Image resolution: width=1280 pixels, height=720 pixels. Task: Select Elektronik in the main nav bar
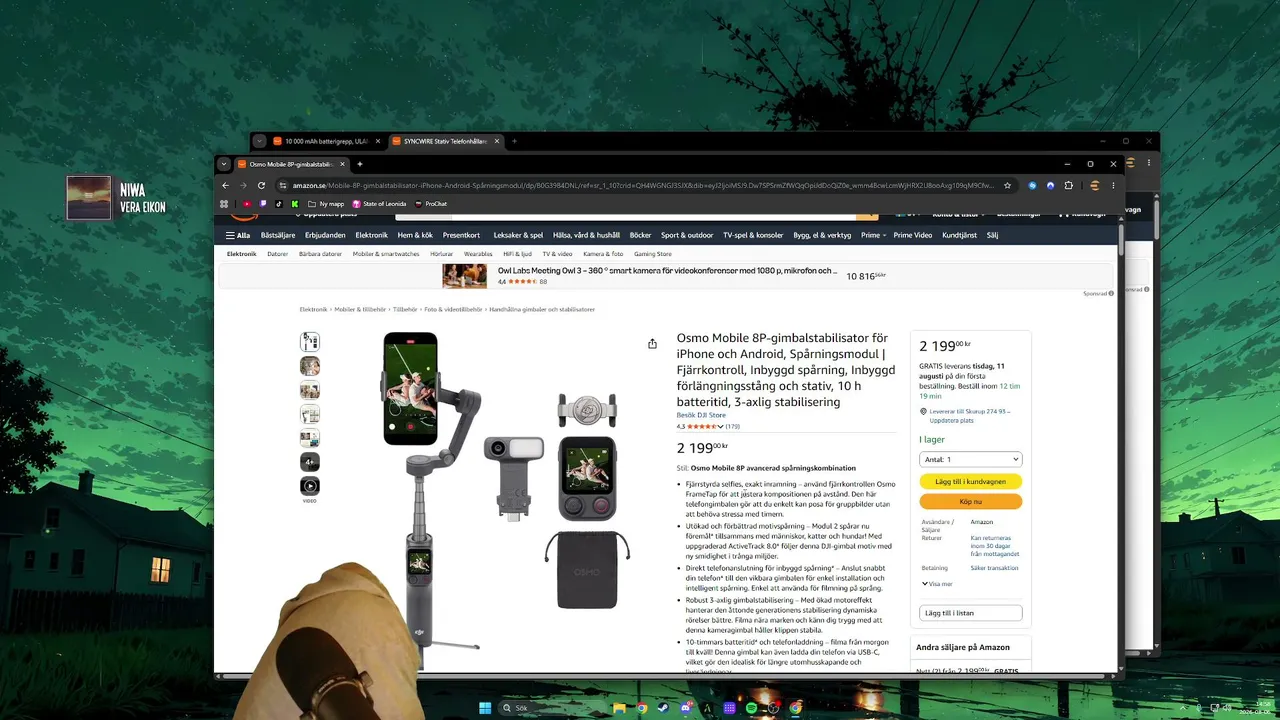(x=371, y=235)
